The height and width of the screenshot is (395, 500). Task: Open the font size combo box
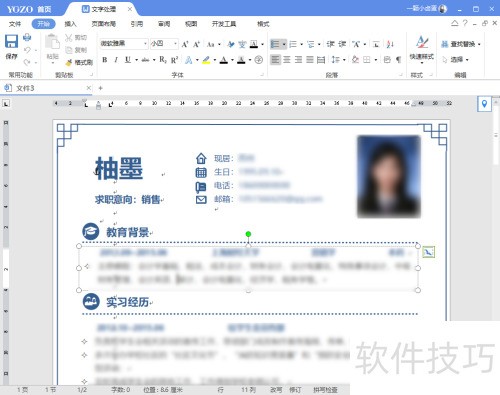(x=164, y=44)
